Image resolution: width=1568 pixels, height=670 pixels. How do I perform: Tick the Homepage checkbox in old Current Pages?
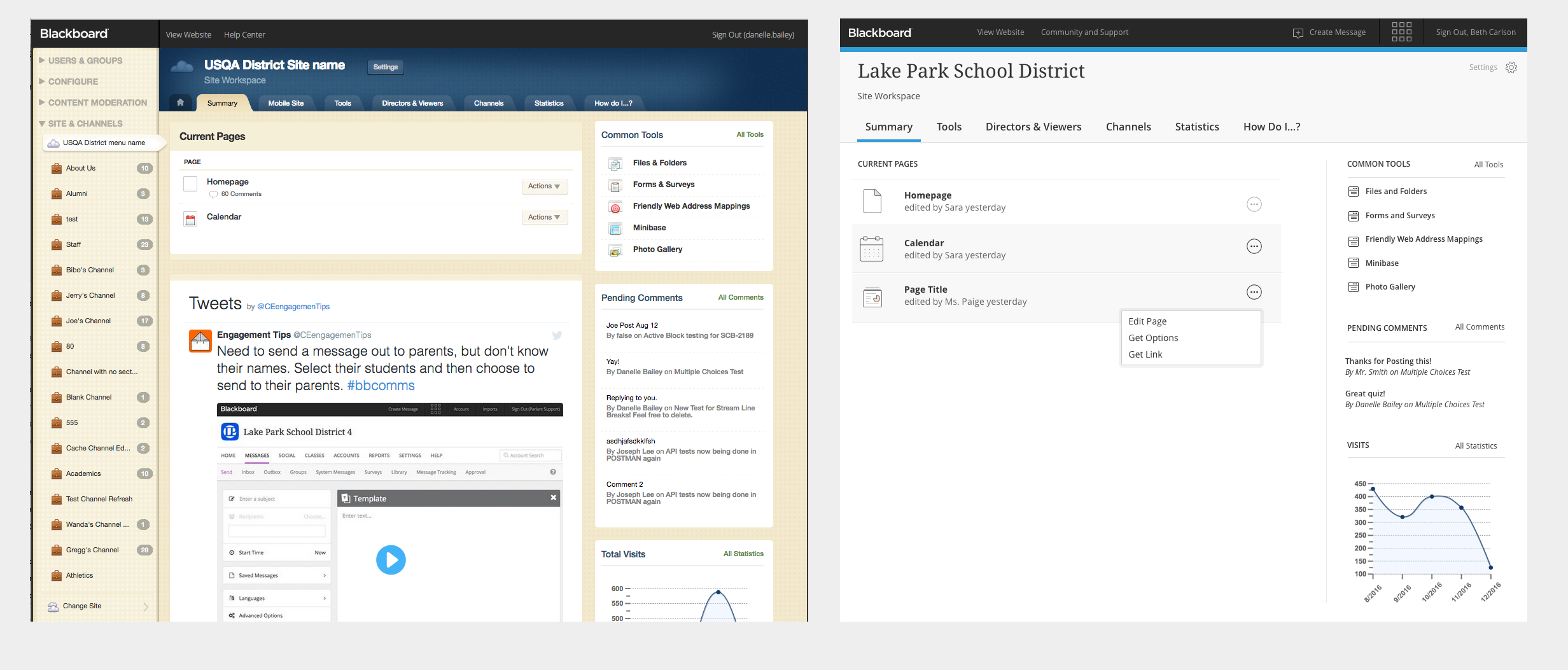click(x=190, y=184)
